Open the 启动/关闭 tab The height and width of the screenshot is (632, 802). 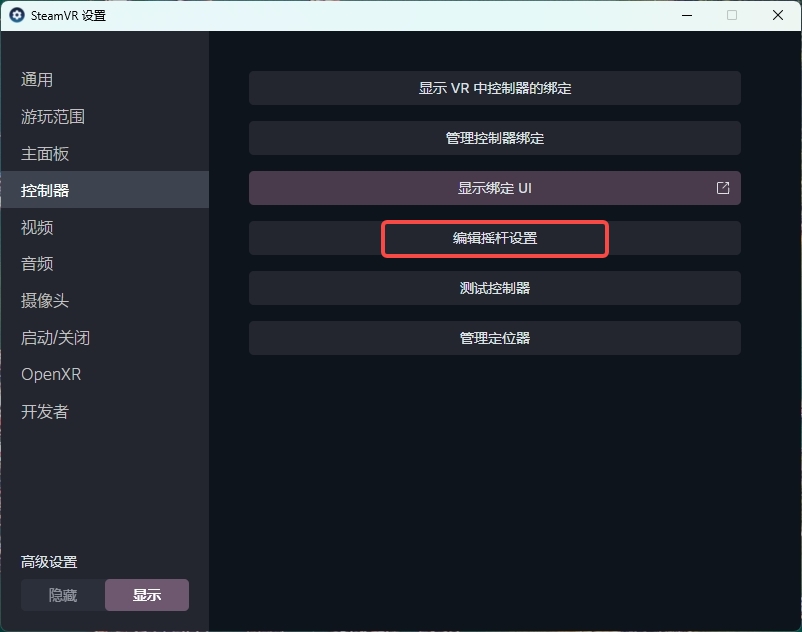tap(55, 338)
